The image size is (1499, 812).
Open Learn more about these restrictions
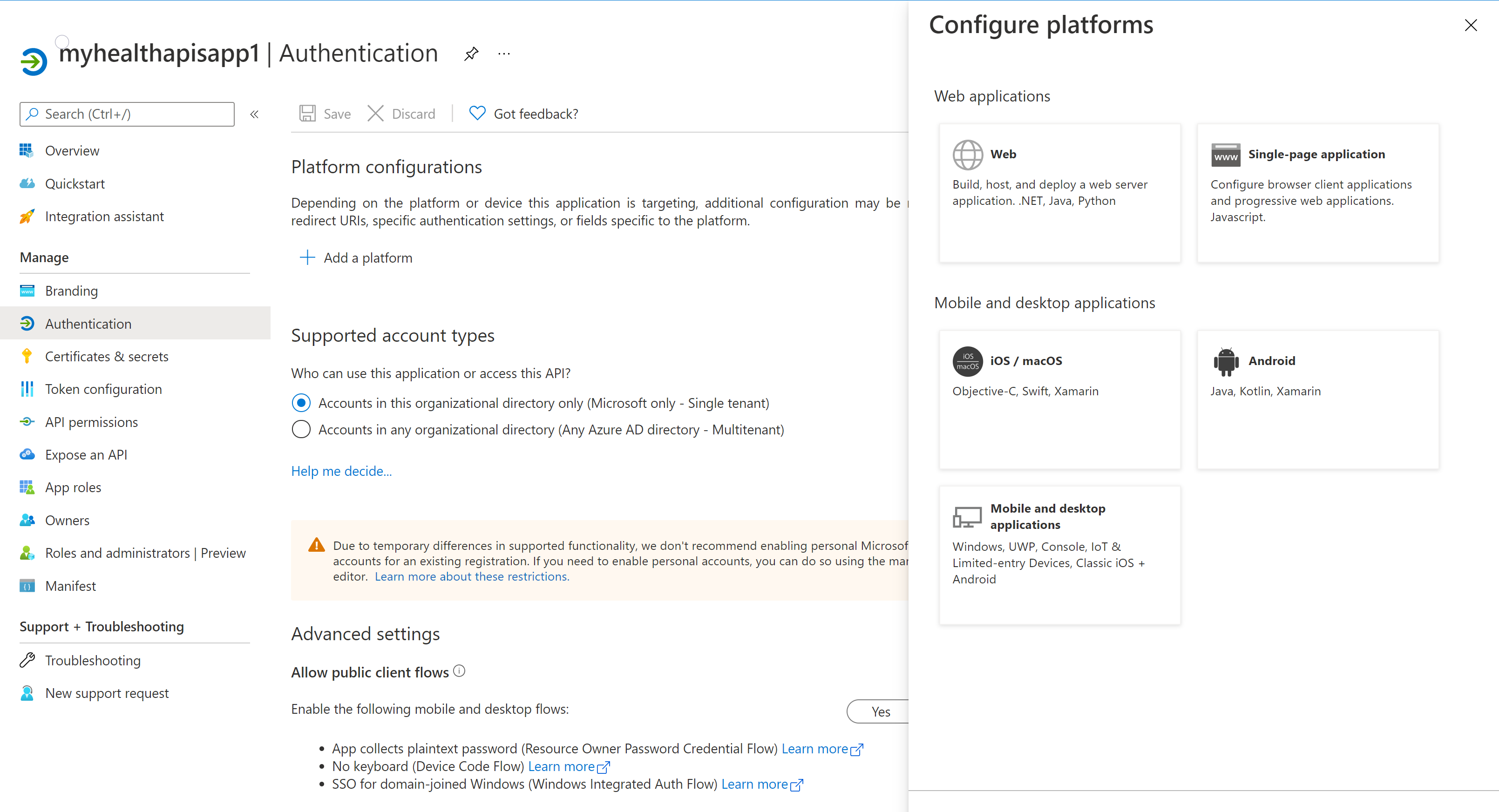click(471, 576)
